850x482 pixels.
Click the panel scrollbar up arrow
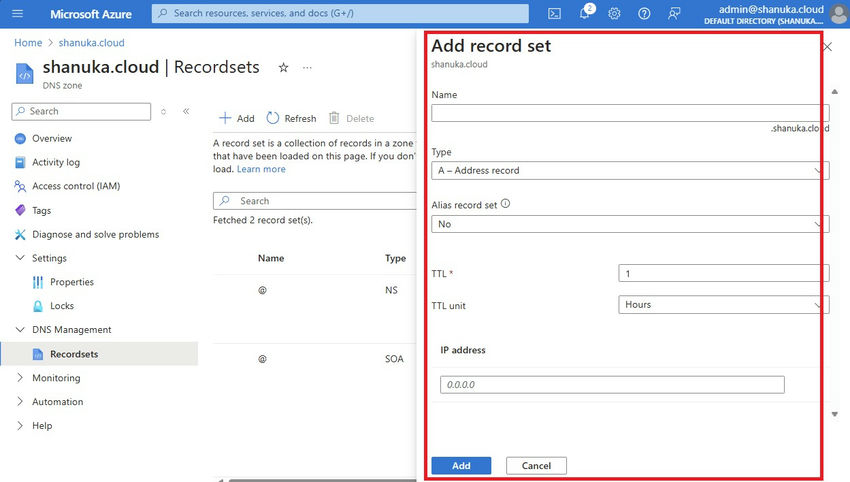(835, 92)
